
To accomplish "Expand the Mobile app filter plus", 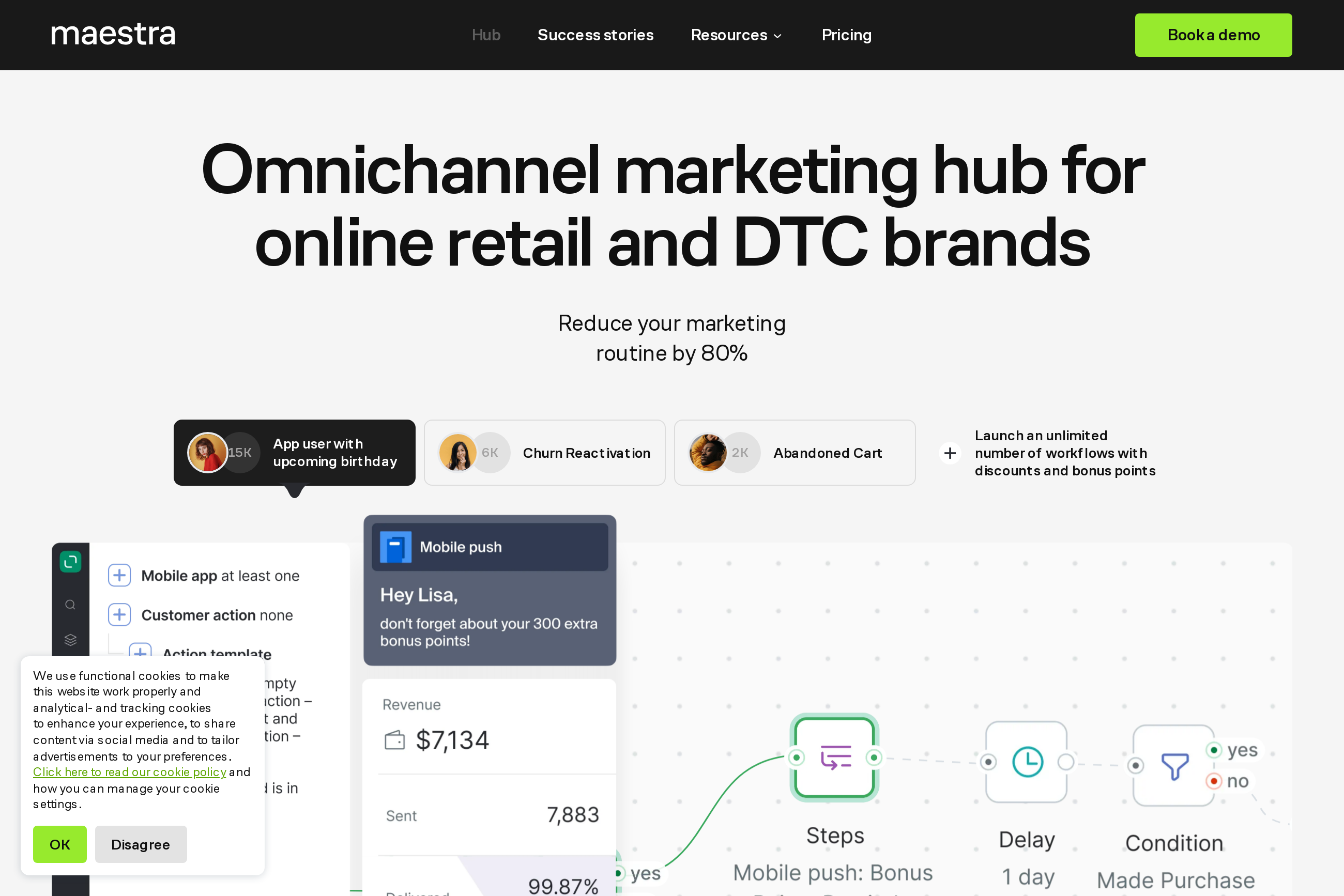I will 119,576.
